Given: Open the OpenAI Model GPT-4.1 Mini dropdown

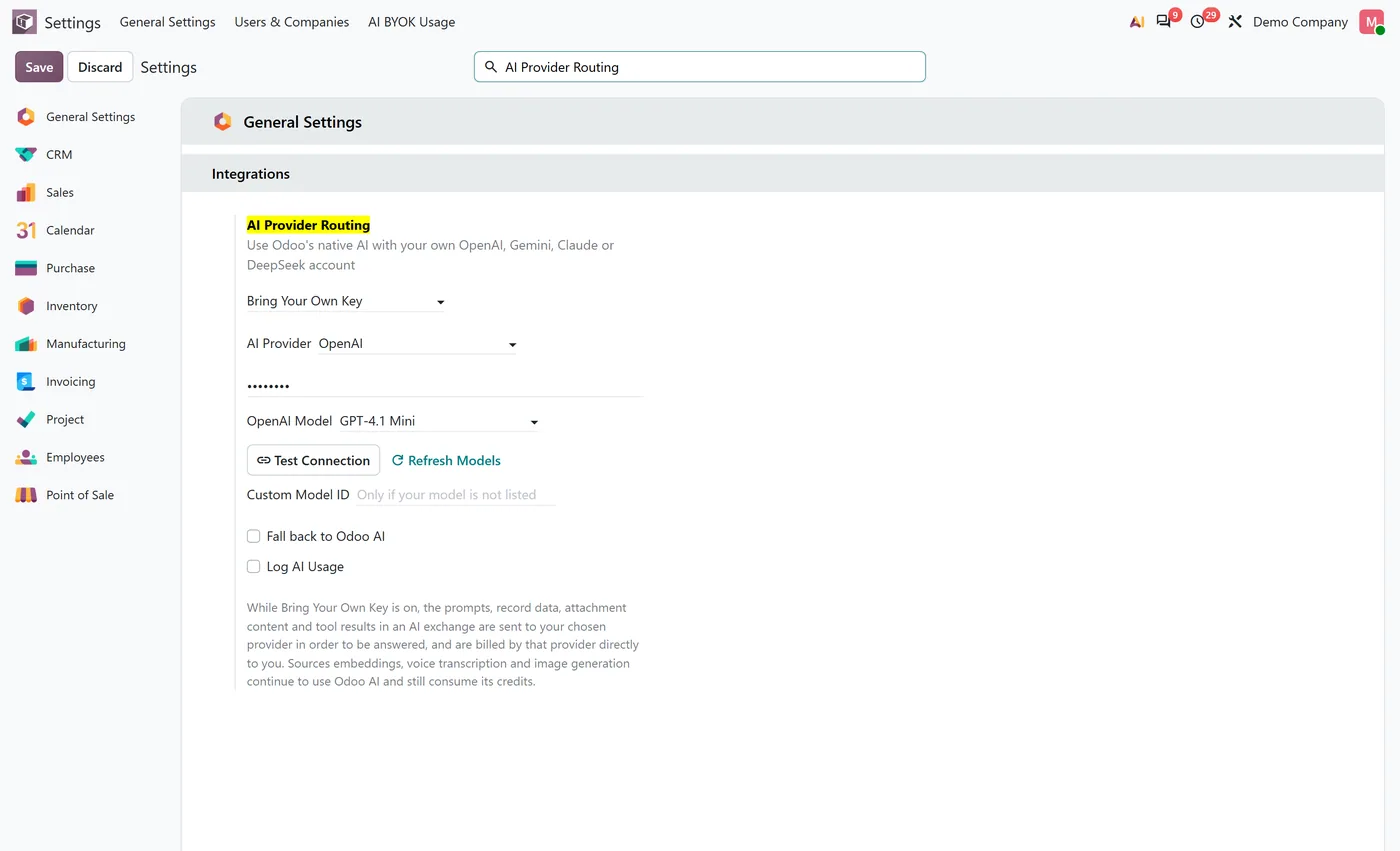Looking at the screenshot, I should click(x=439, y=421).
